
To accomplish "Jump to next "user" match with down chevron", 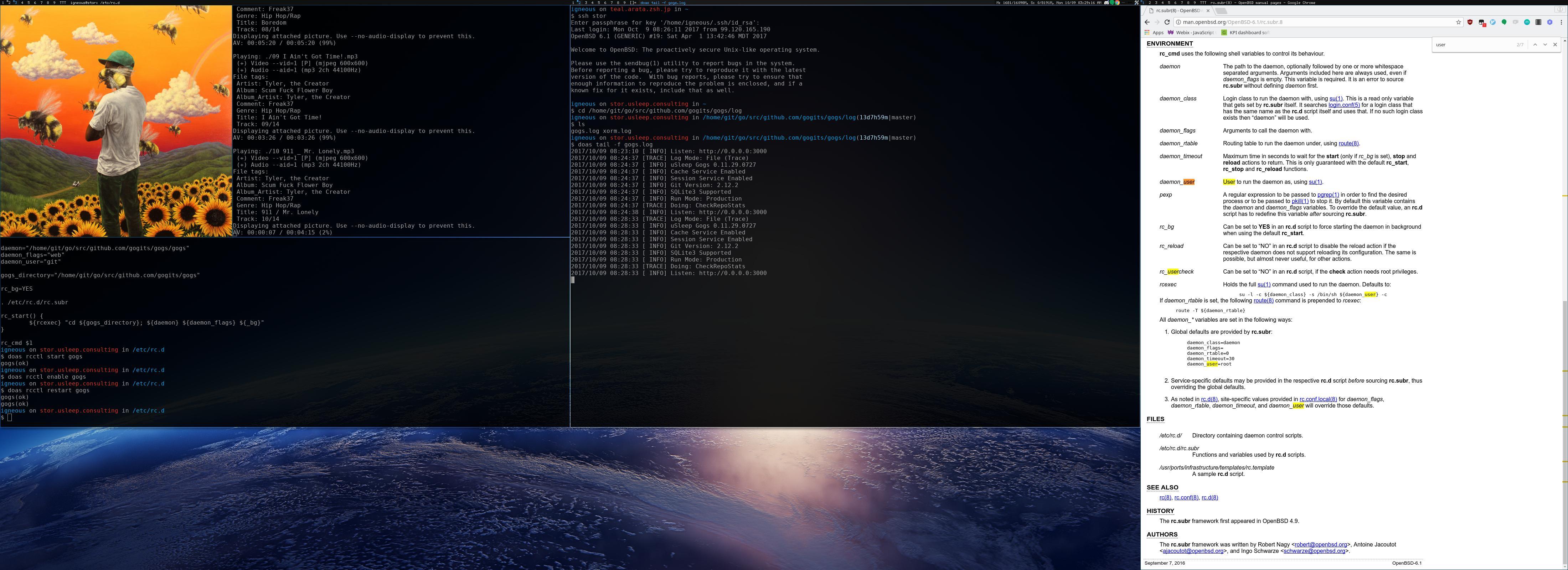I will 1546,45.
